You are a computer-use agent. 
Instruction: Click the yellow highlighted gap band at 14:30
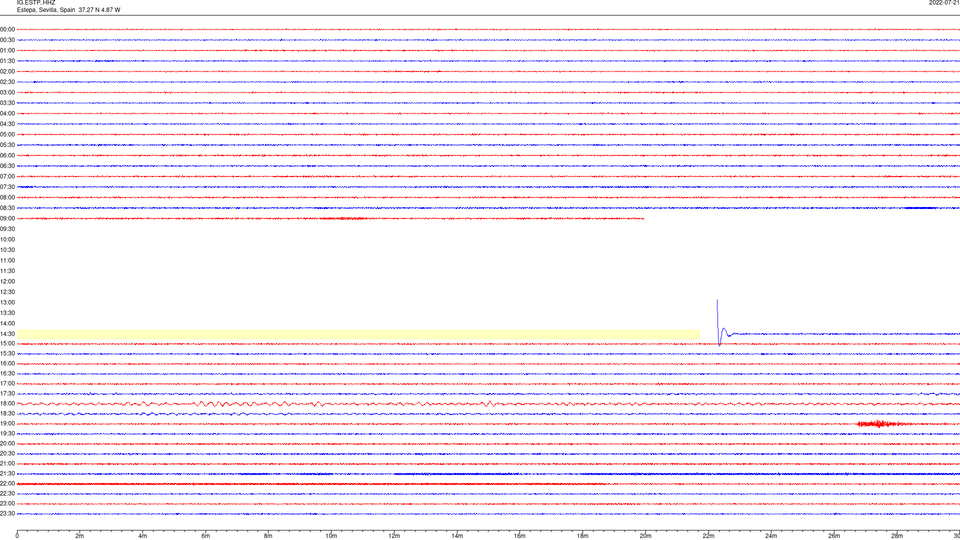coord(358,334)
